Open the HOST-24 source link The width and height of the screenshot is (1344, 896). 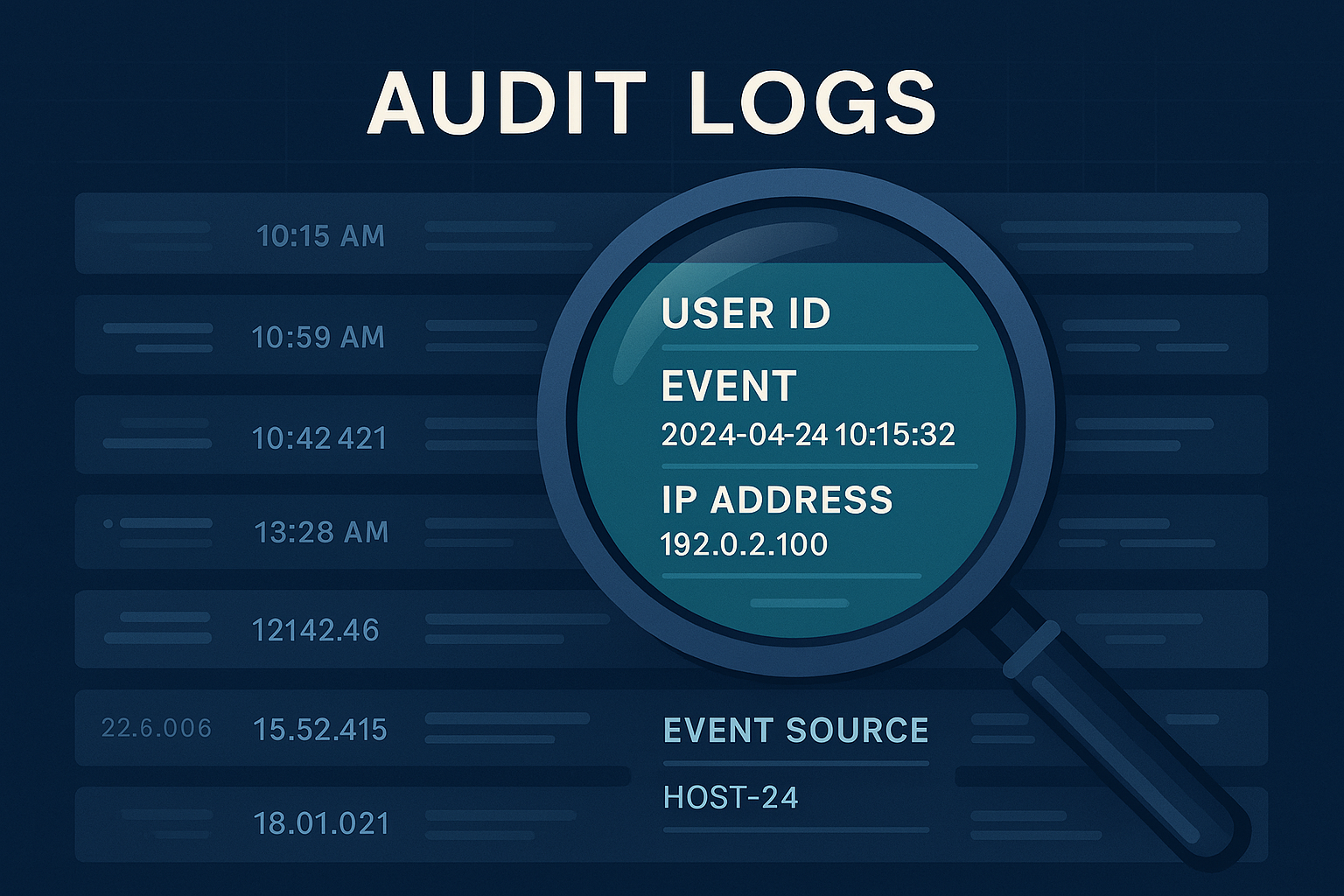point(731,797)
